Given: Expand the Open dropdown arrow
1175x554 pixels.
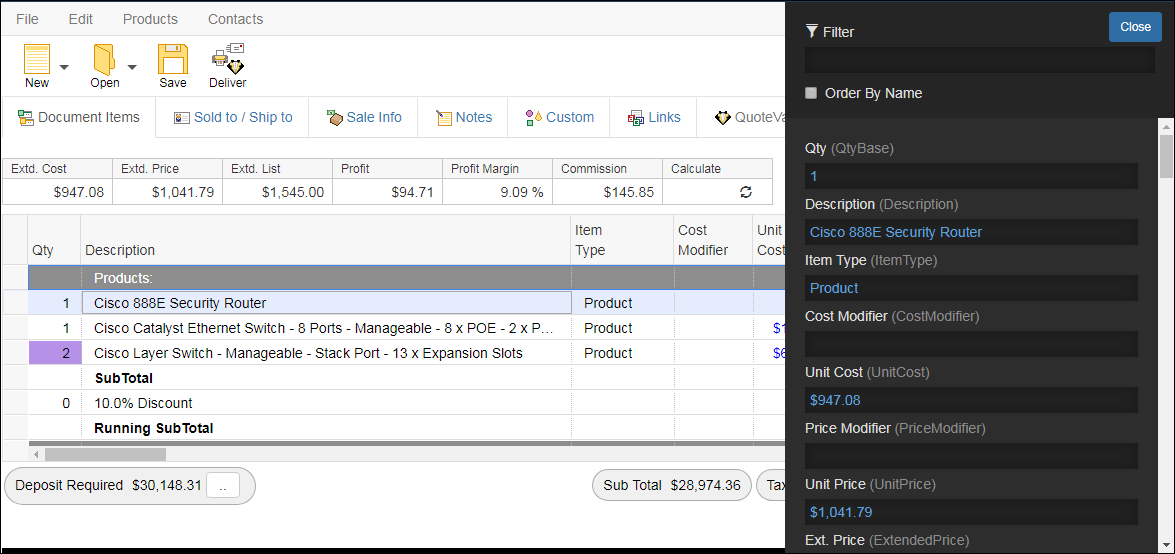Looking at the screenshot, I should (x=132, y=67).
